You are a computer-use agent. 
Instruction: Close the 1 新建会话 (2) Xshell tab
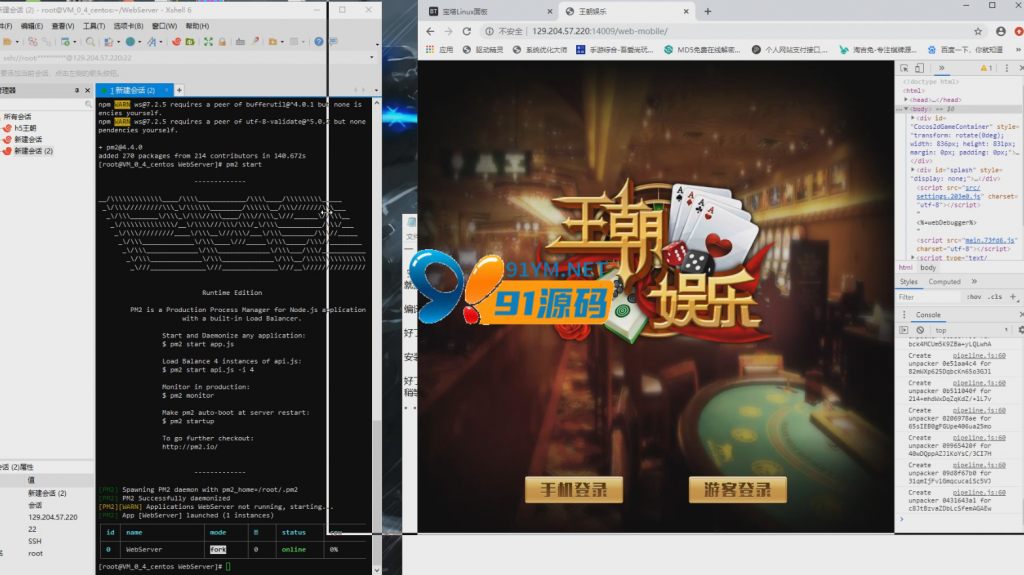pos(167,90)
